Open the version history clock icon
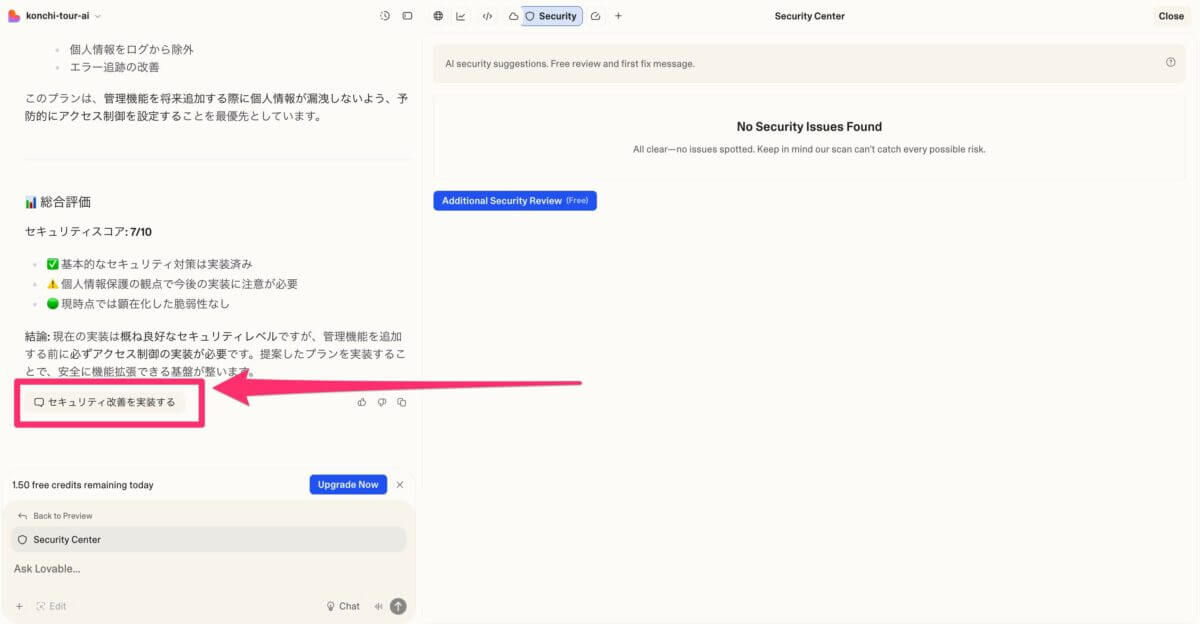1200x624 pixels. (x=385, y=16)
